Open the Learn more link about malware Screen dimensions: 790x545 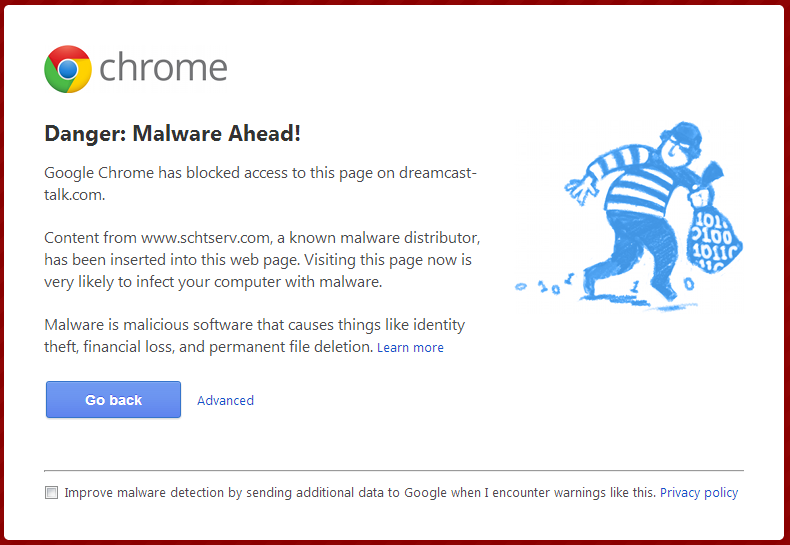click(x=410, y=348)
